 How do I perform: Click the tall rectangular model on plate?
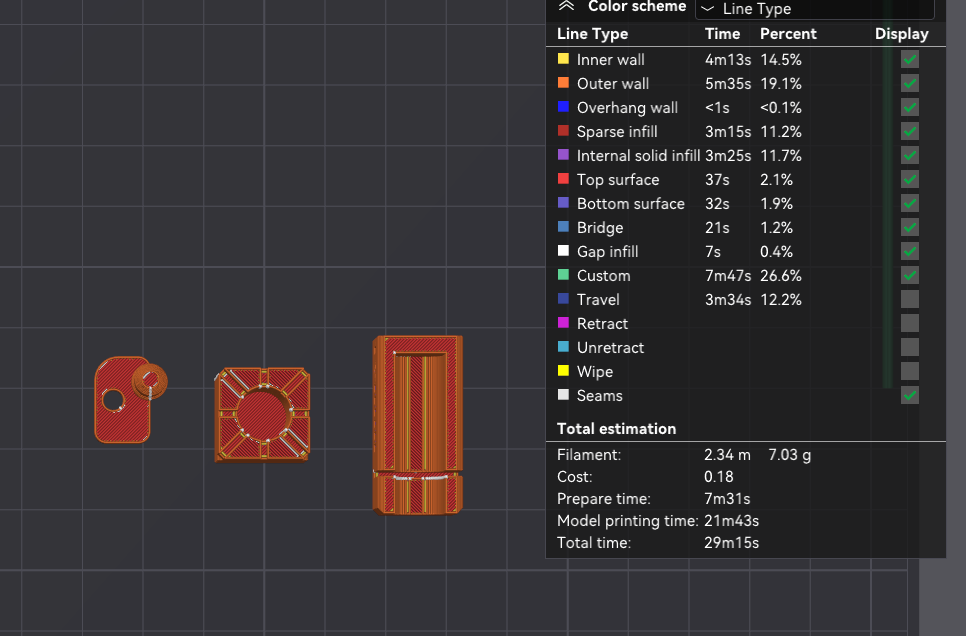(418, 425)
